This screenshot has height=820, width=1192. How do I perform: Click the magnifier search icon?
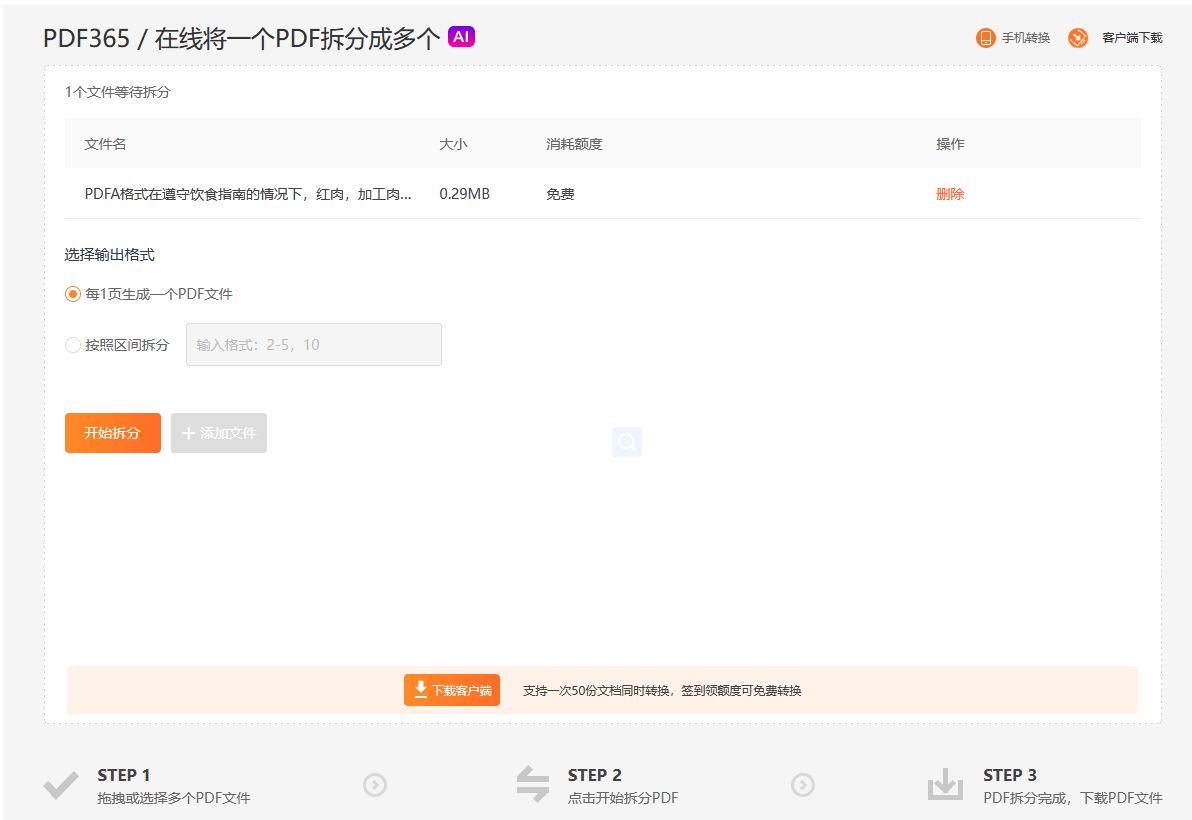pos(627,442)
